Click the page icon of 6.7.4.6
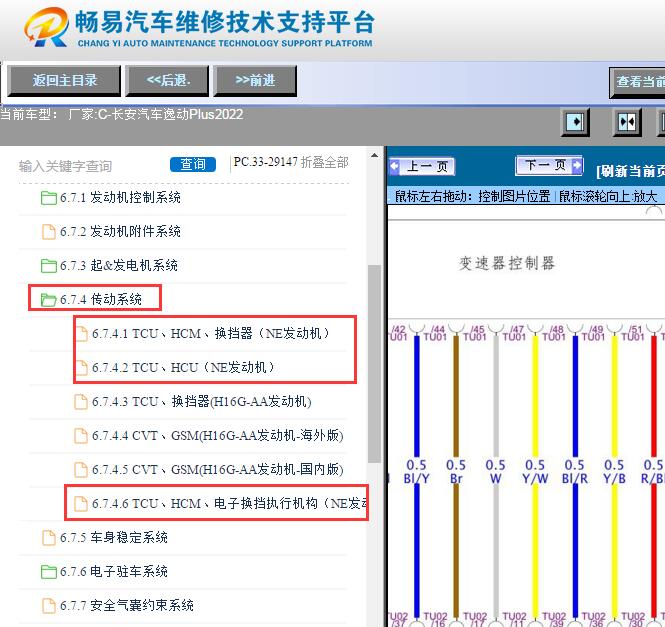This screenshot has width=665, height=627. [81, 504]
